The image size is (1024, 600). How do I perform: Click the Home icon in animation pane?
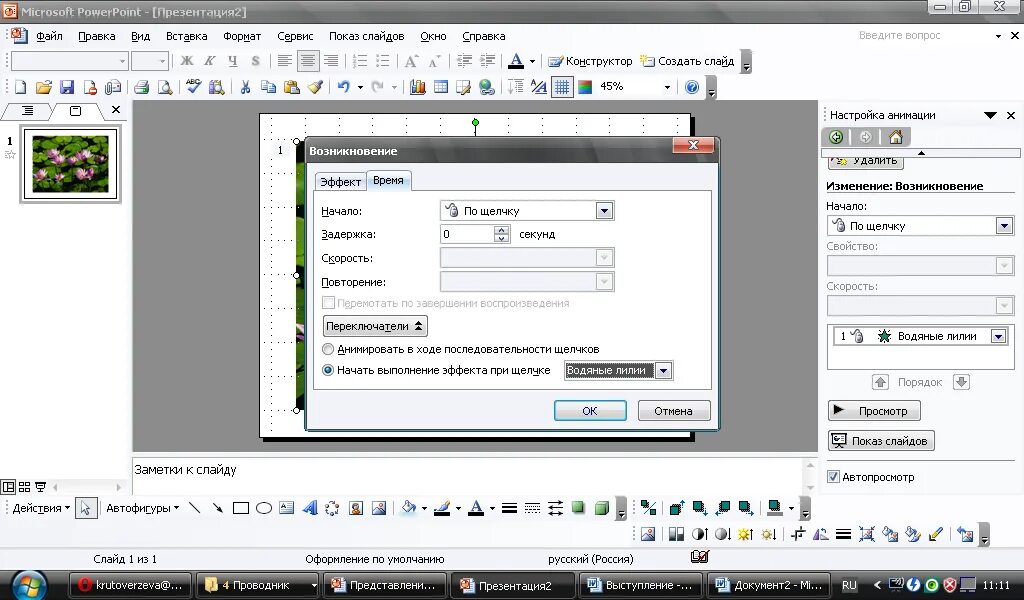pos(896,137)
